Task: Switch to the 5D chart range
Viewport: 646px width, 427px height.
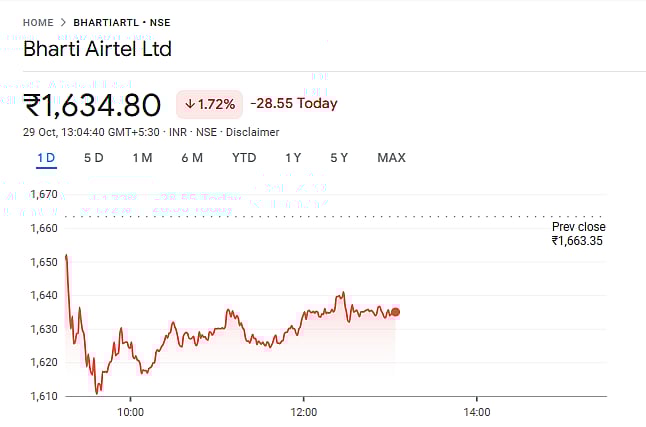Action: 94,158
